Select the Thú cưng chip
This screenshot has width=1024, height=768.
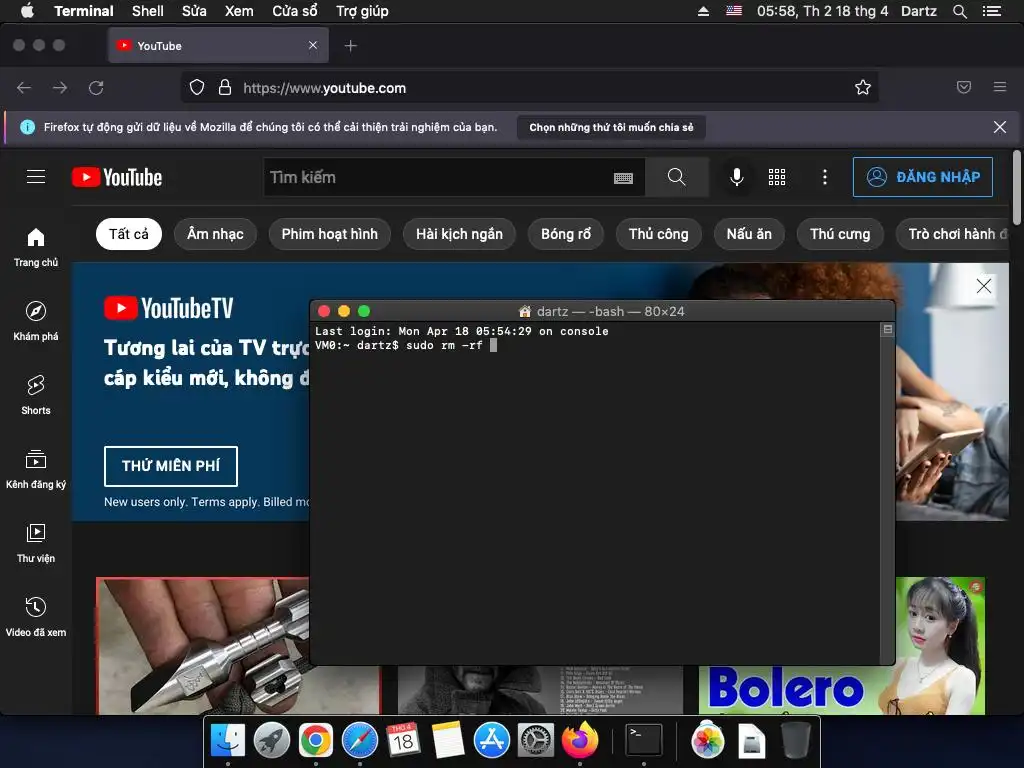pos(840,234)
